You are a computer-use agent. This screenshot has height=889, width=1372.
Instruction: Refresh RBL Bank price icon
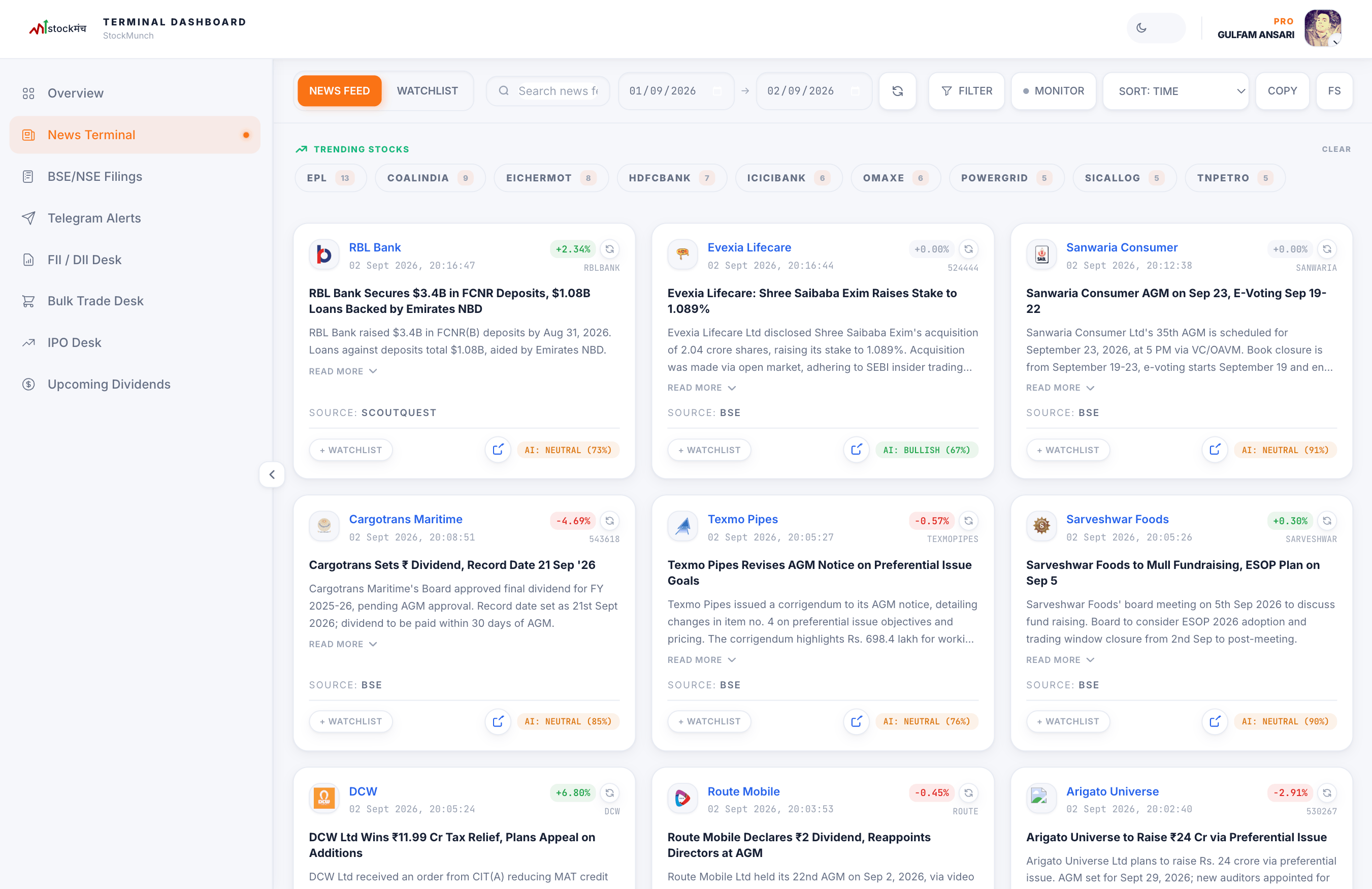click(609, 248)
